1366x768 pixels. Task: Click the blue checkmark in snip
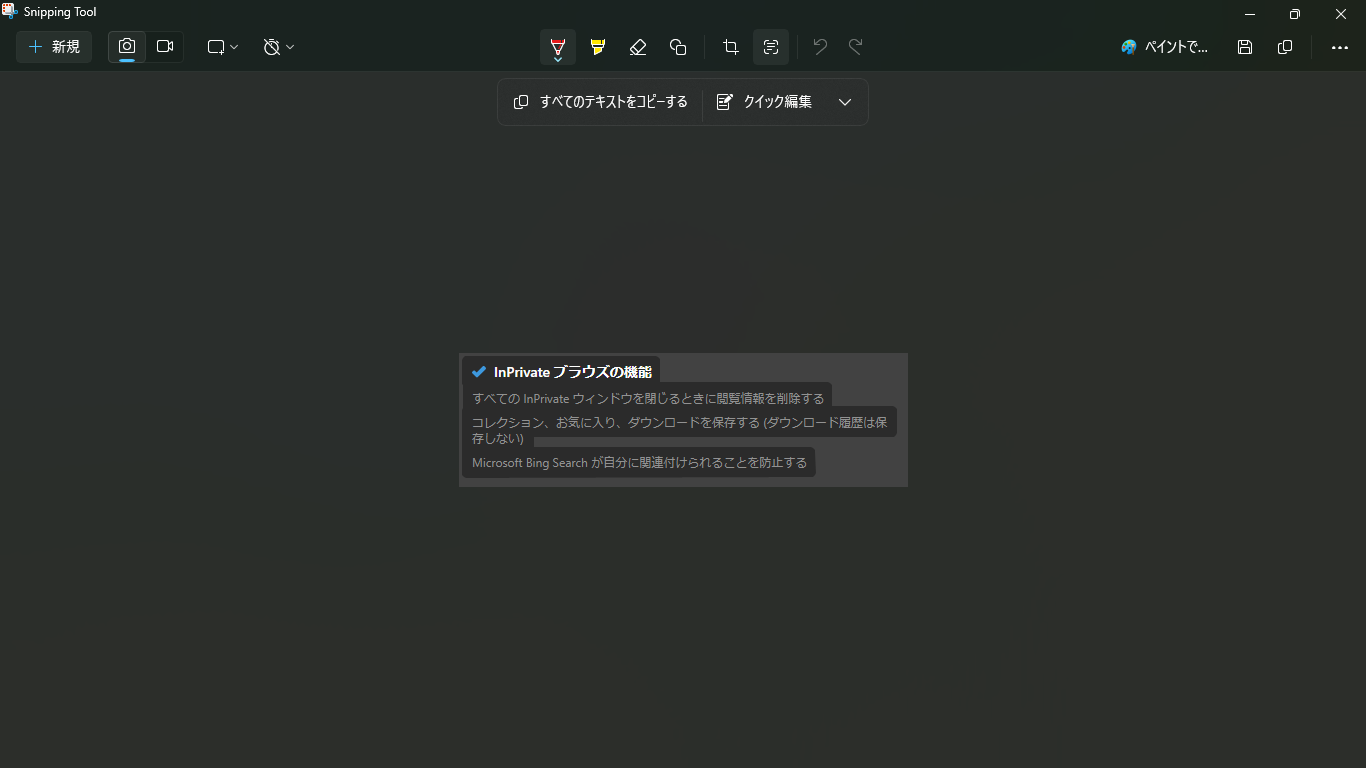click(x=479, y=372)
